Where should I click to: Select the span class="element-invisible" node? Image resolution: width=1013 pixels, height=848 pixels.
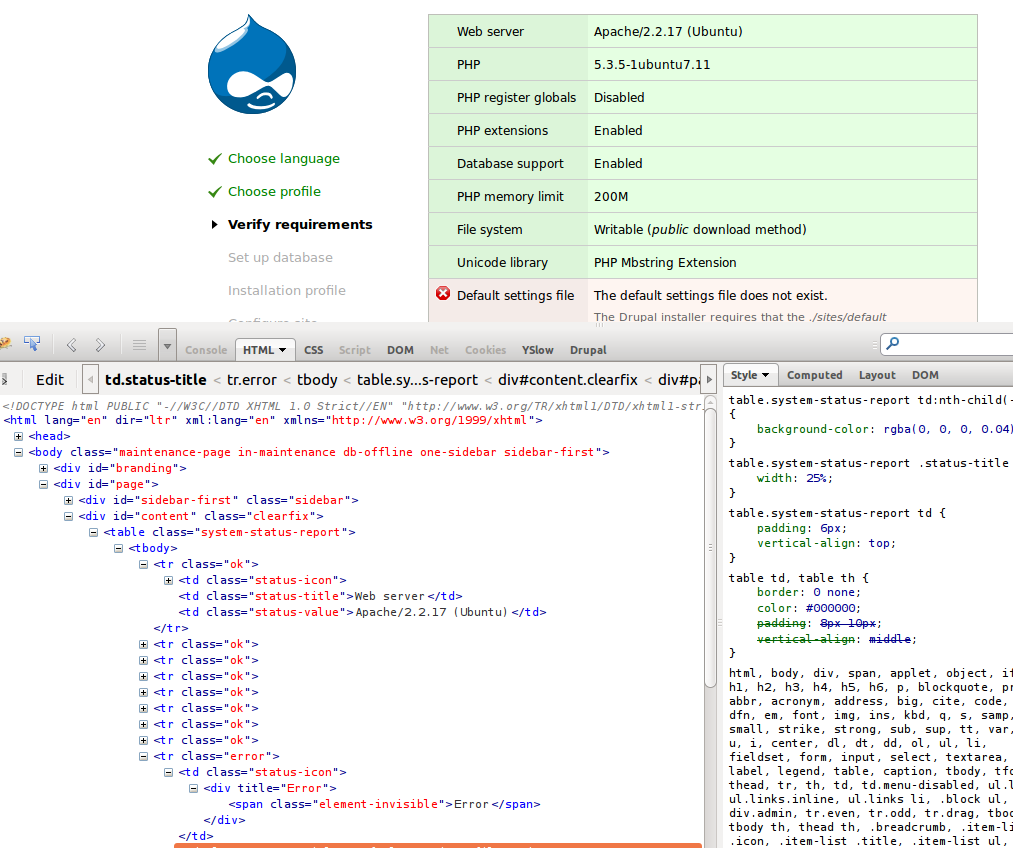(384, 804)
